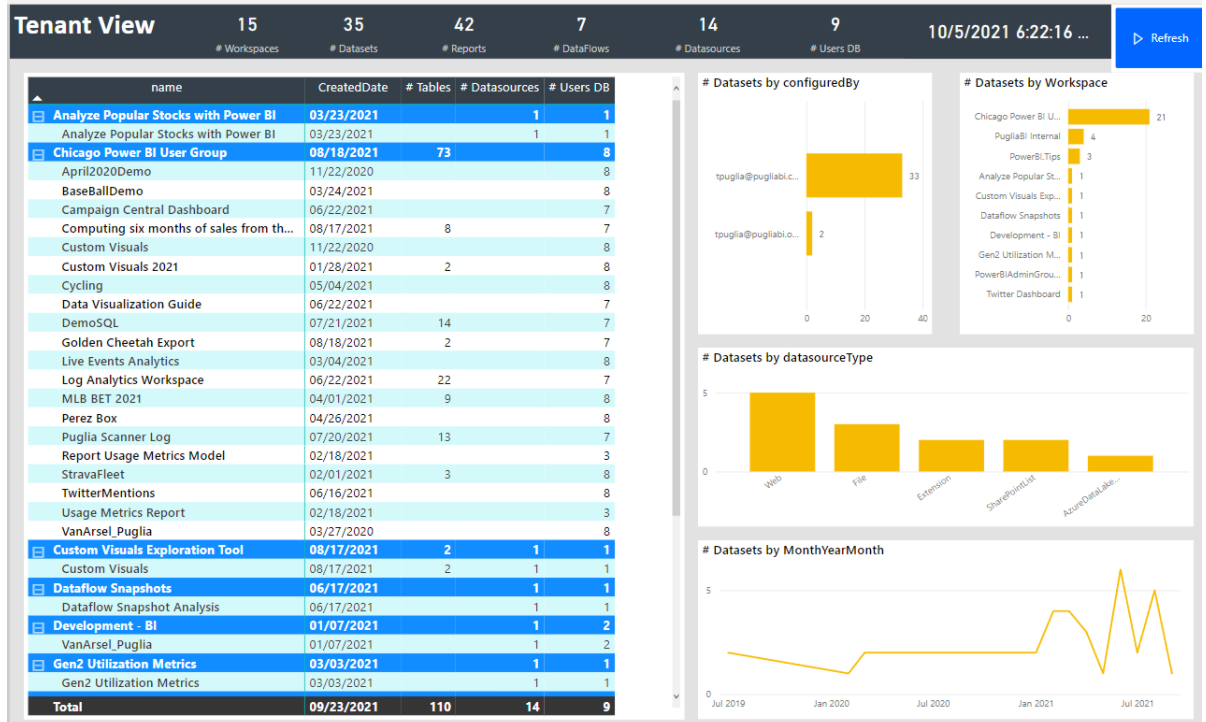
Task: Select Data Visualization Guide row
Action: [x=321, y=304]
